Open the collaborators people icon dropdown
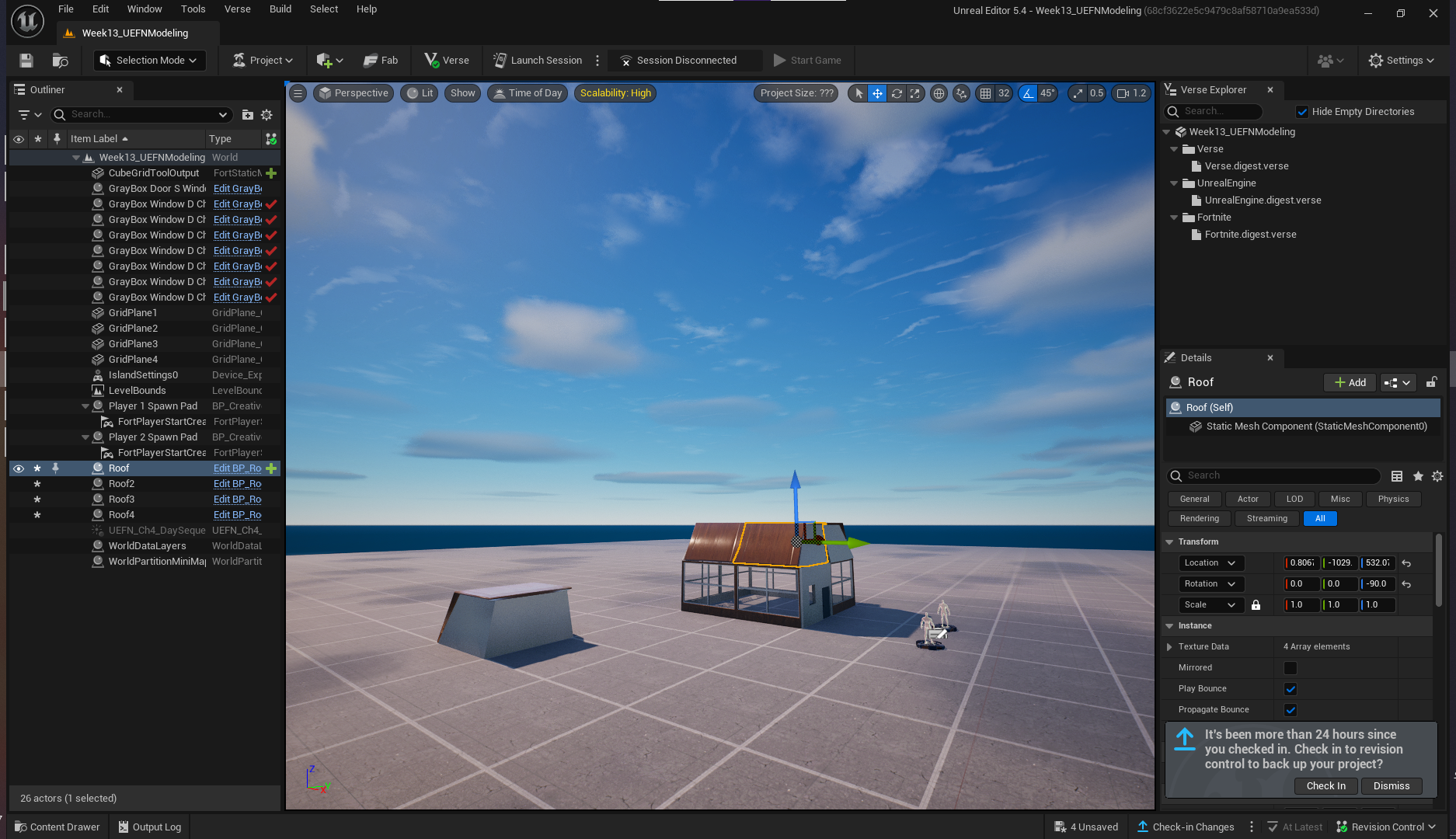Image resolution: width=1456 pixels, height=839 pixels. click(1331, 61)
